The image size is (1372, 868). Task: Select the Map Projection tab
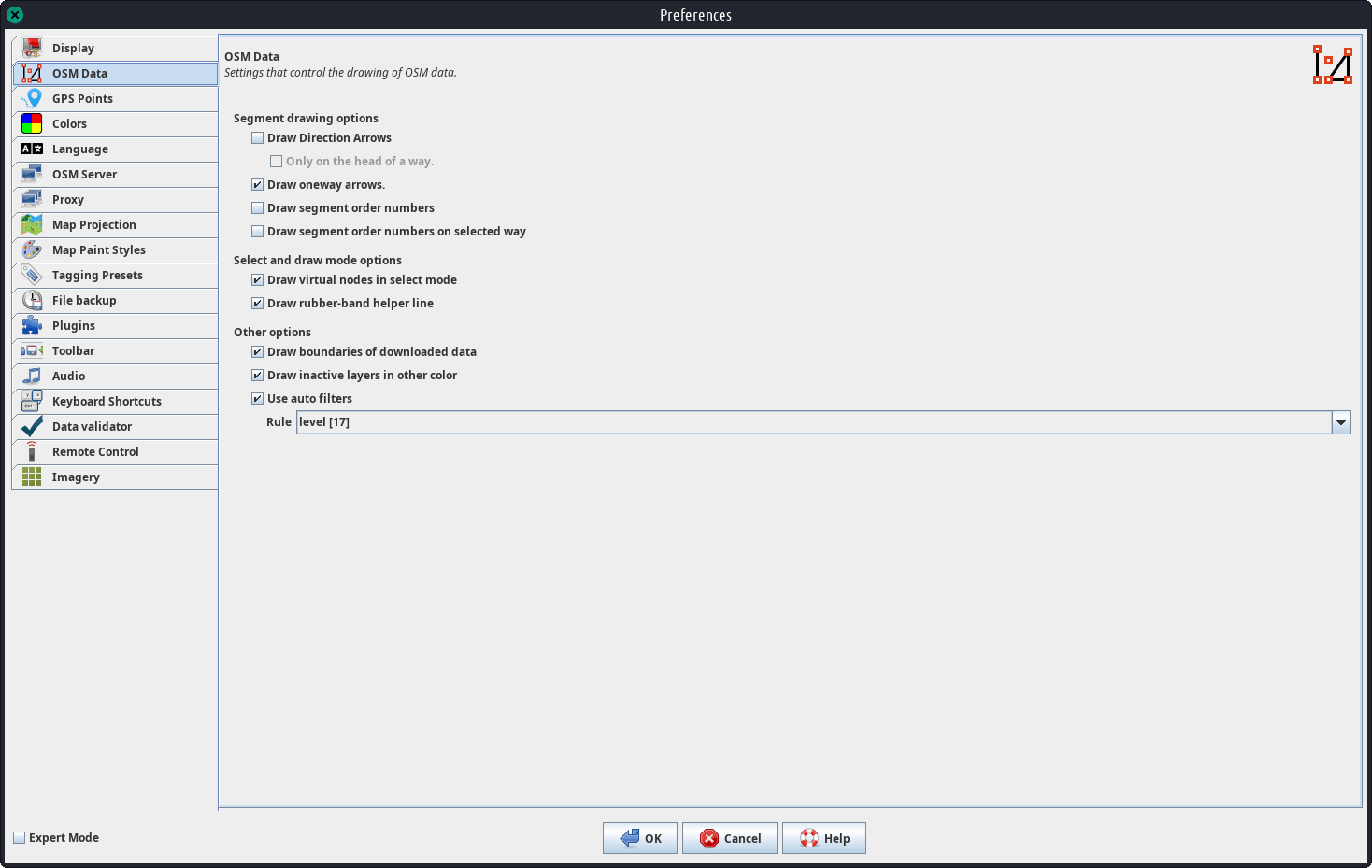tap(115, 224)
